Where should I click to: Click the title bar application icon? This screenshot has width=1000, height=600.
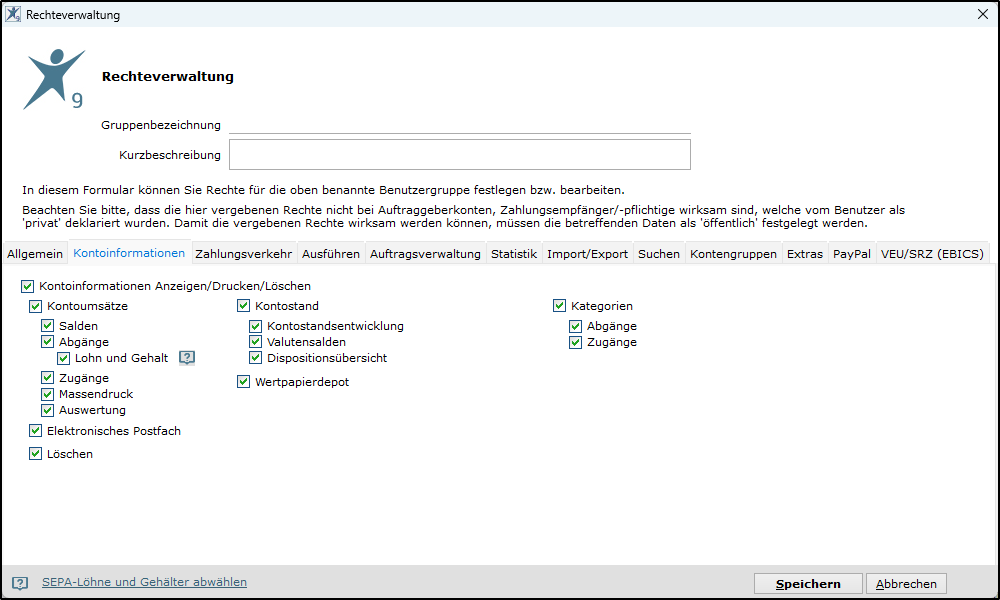13,14
